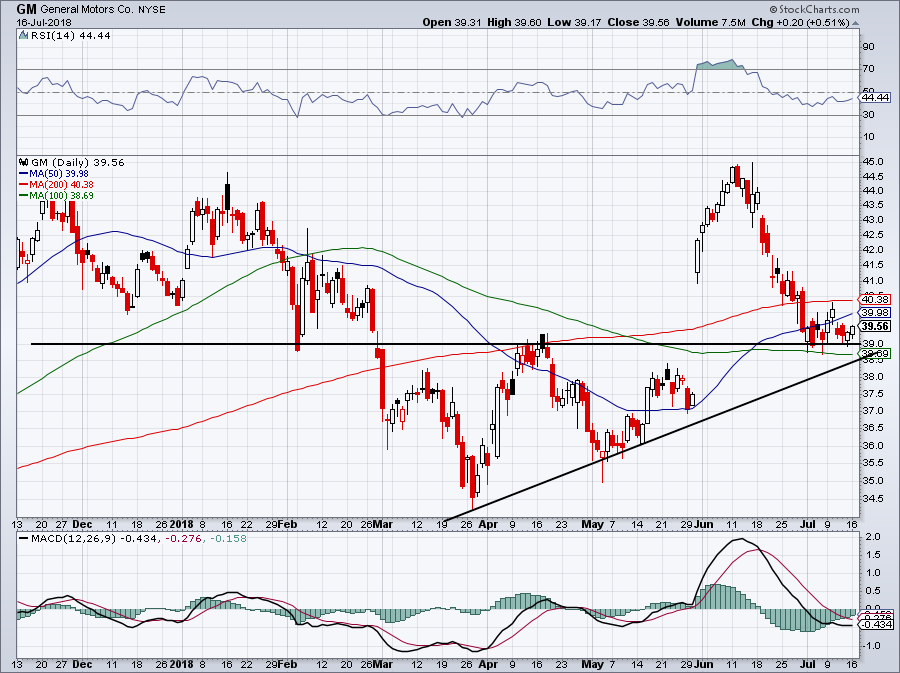The height and width of the screenshot is (673, 900).
Task: Click the candlestick icon beside GM (Daily)
Action: click(23, 162)
